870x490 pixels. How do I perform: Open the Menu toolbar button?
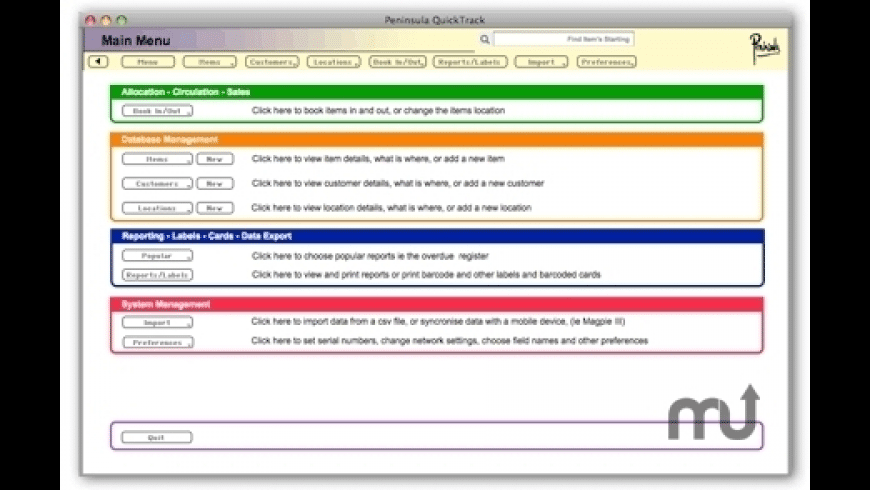click(x=148, y=62)
